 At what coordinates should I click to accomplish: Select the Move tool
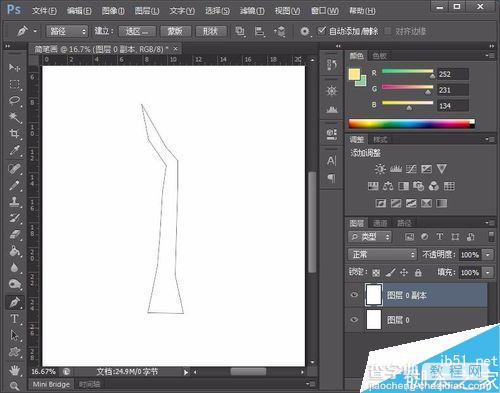pos(14,68)
